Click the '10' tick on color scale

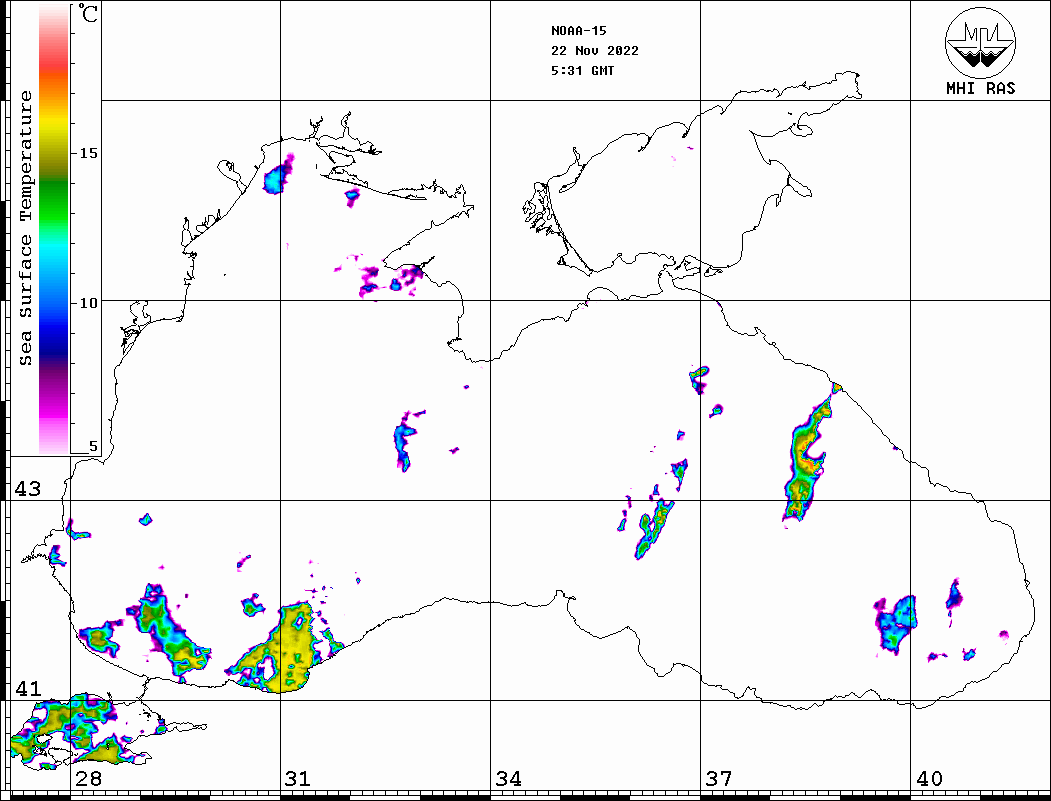pyautogui.click(x=88, y=303)
